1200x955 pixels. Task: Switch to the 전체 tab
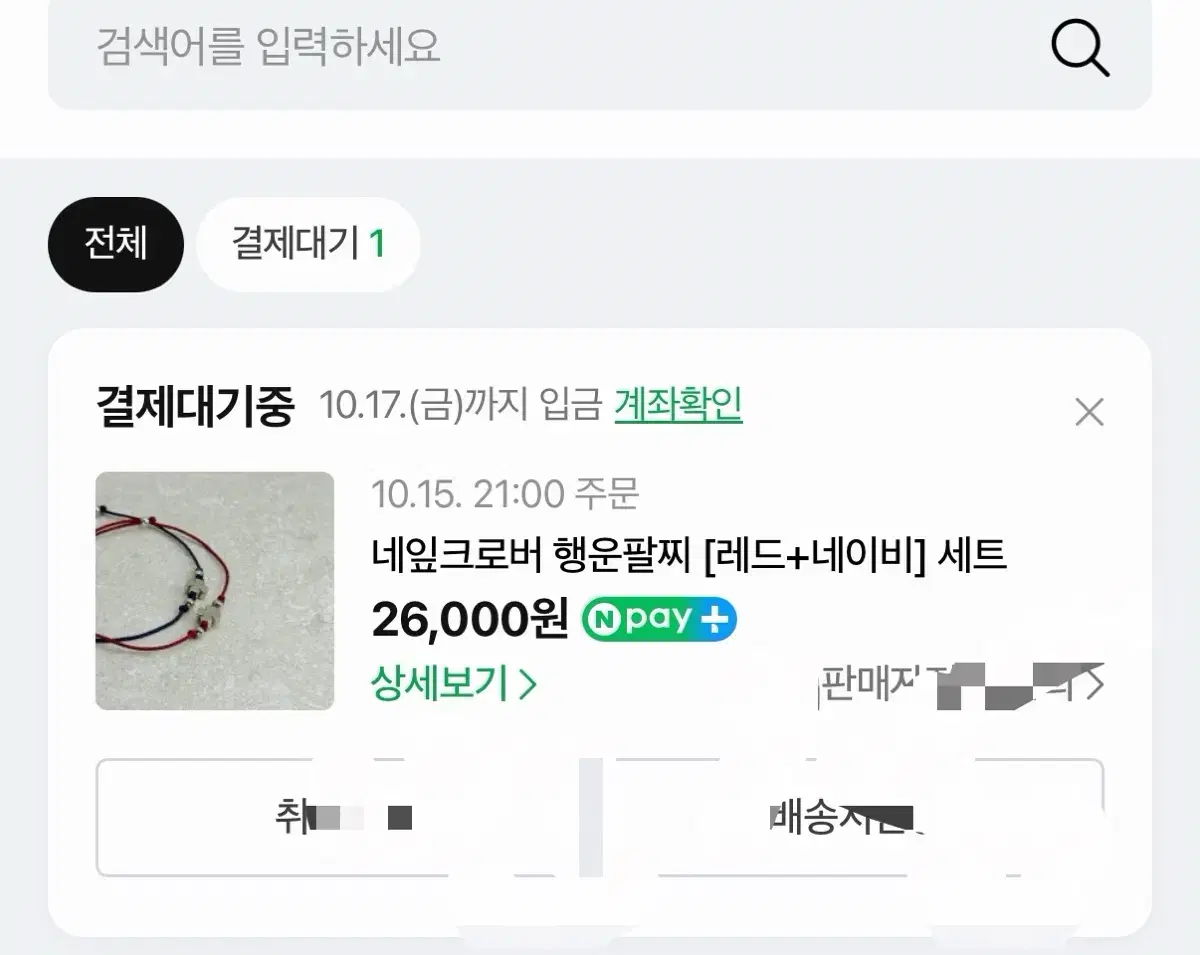click(x=115, y=243)
